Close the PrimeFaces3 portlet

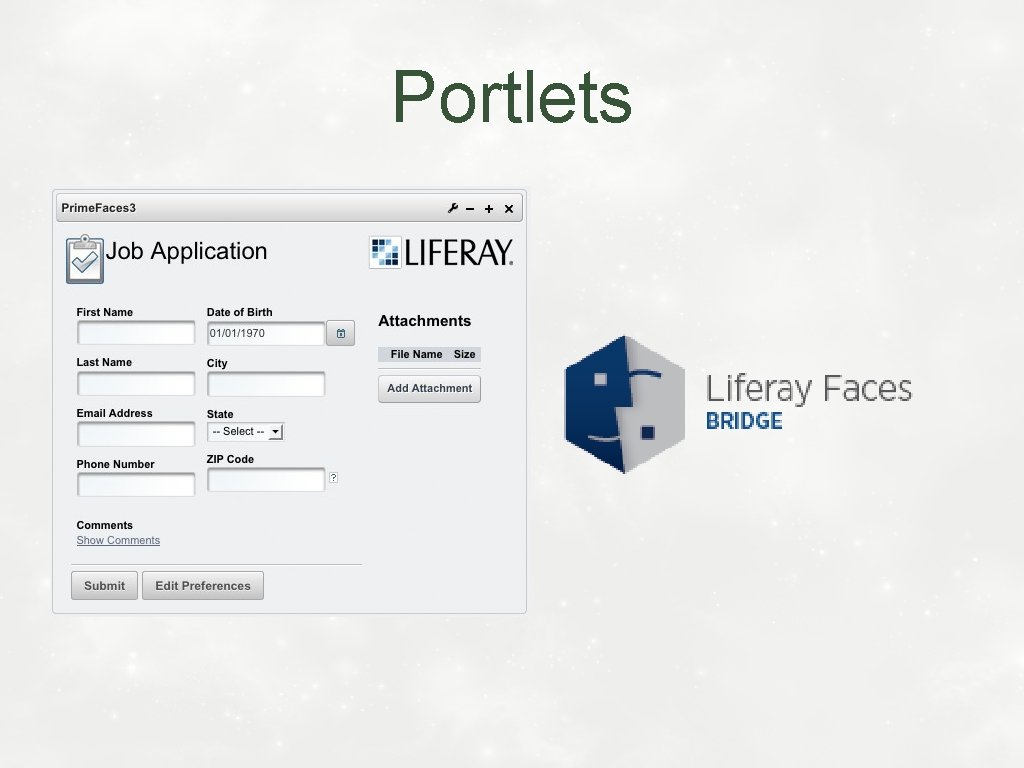coord(509,209)
